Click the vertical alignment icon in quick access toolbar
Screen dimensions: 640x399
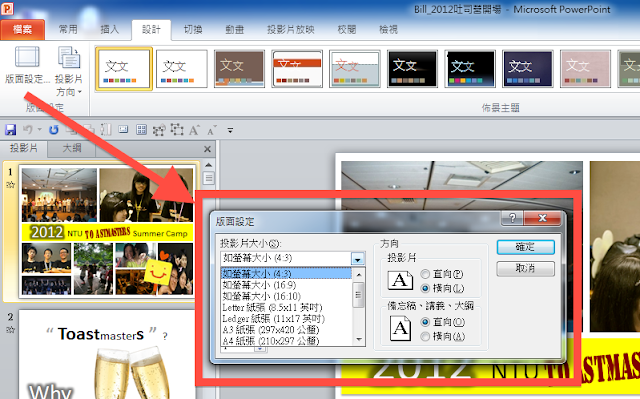(106, 130)
